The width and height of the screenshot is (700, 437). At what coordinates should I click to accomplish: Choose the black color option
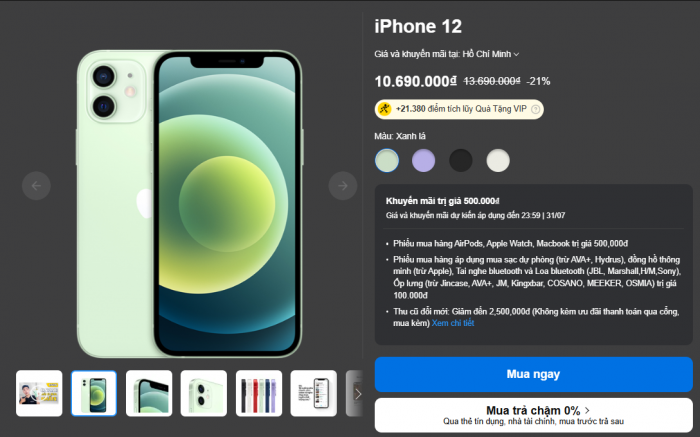click(x=461, y=161)
